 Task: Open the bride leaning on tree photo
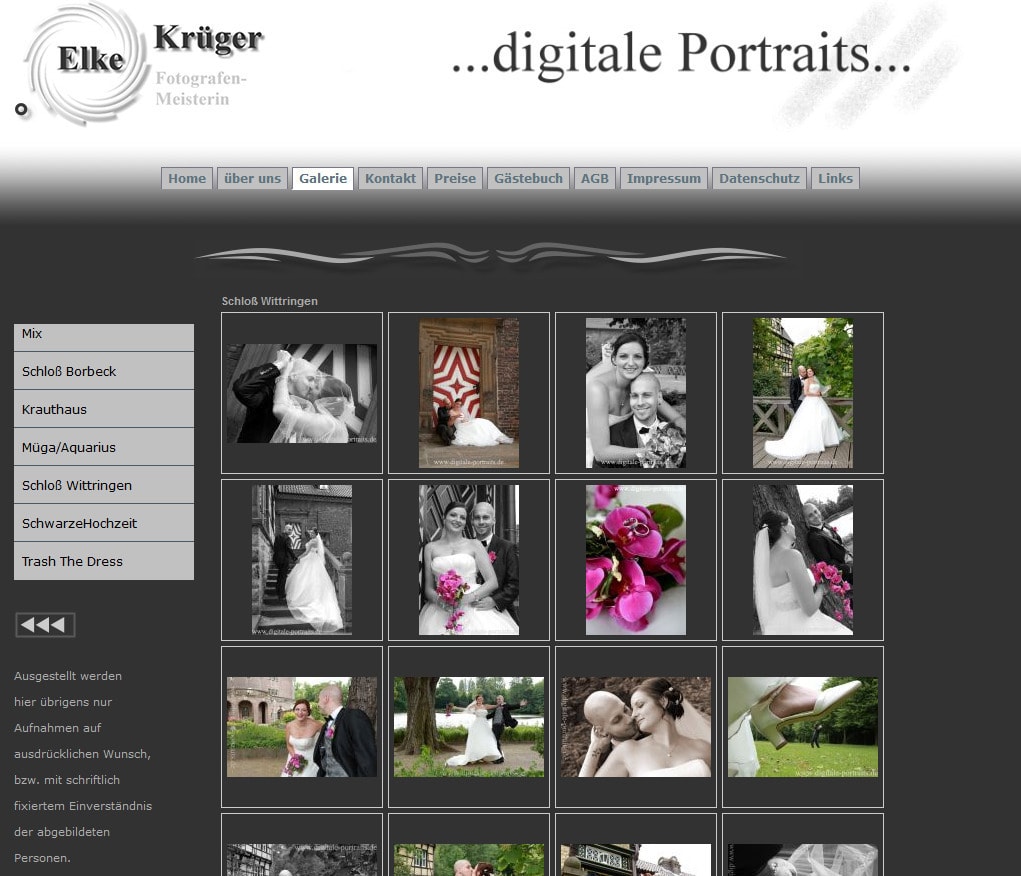803,560
